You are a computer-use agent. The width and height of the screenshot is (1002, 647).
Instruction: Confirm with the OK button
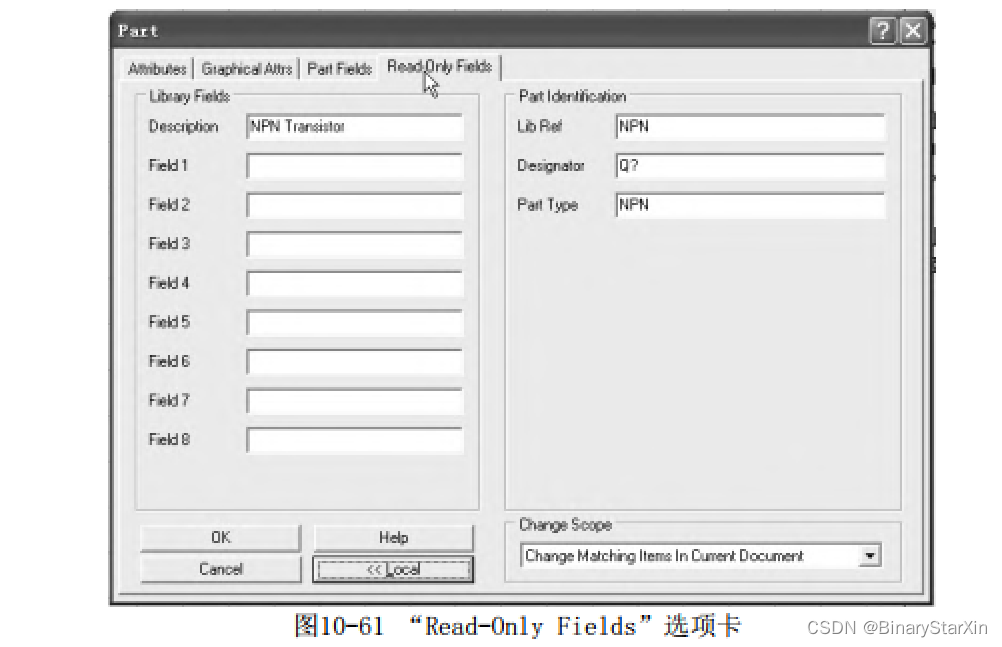220,538
